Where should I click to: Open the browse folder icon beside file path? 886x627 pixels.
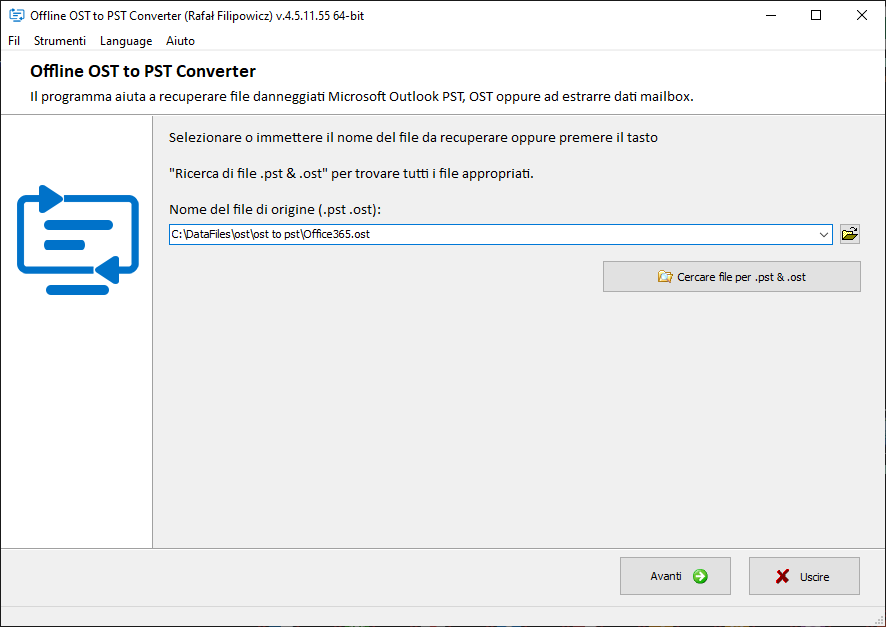click(x=850, y=234)
